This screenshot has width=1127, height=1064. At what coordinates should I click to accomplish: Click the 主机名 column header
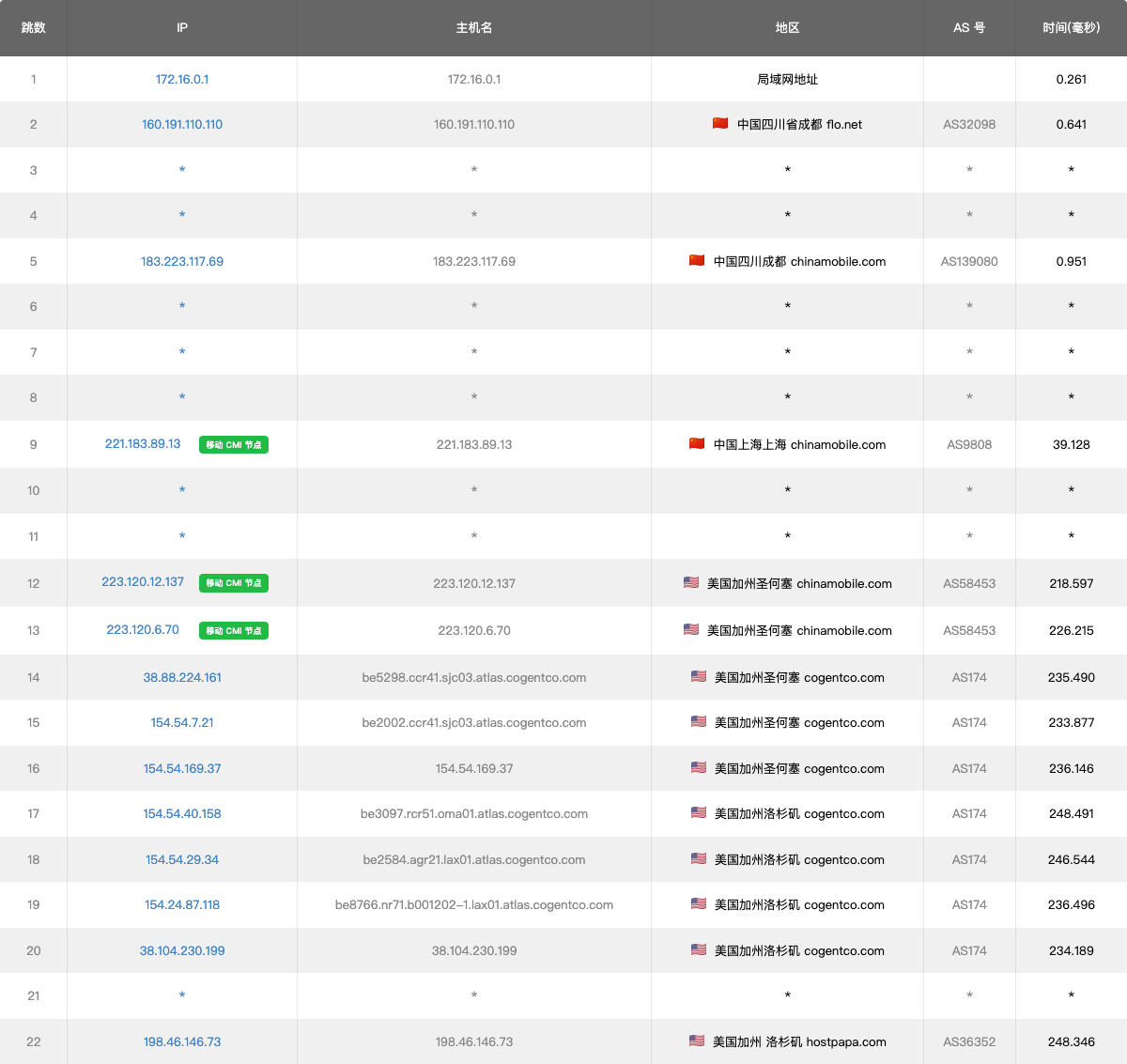[x=474, y=28]
